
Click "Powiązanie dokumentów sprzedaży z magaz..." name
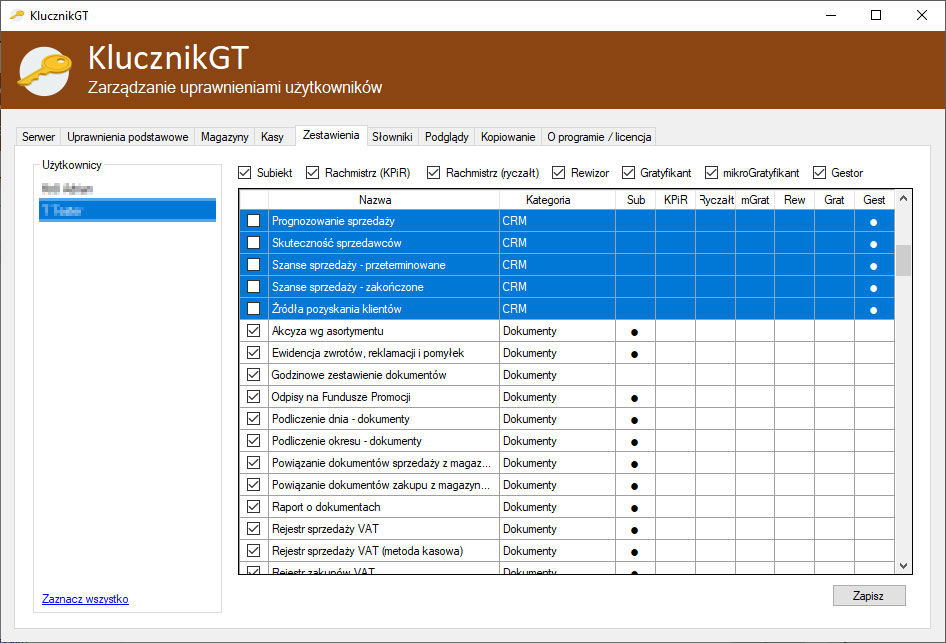381,463
